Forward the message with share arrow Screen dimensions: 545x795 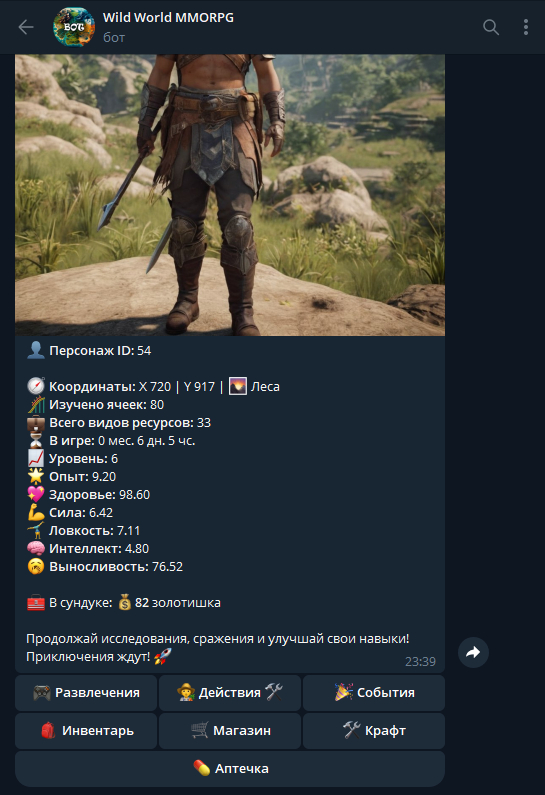coord(473,652)
